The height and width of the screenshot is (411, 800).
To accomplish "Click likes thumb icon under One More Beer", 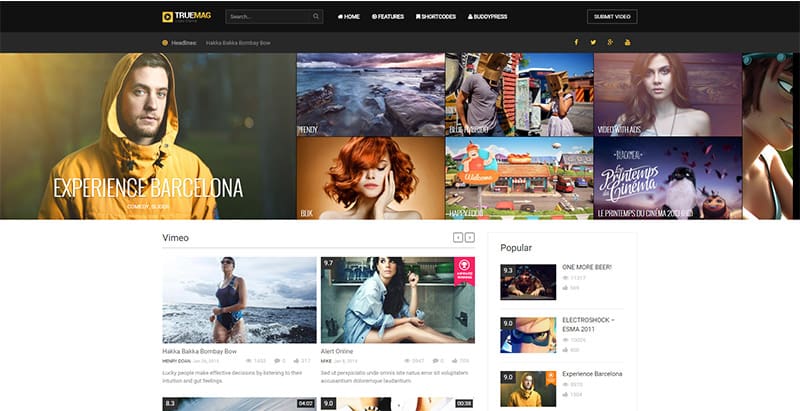I will coord(565,288).
